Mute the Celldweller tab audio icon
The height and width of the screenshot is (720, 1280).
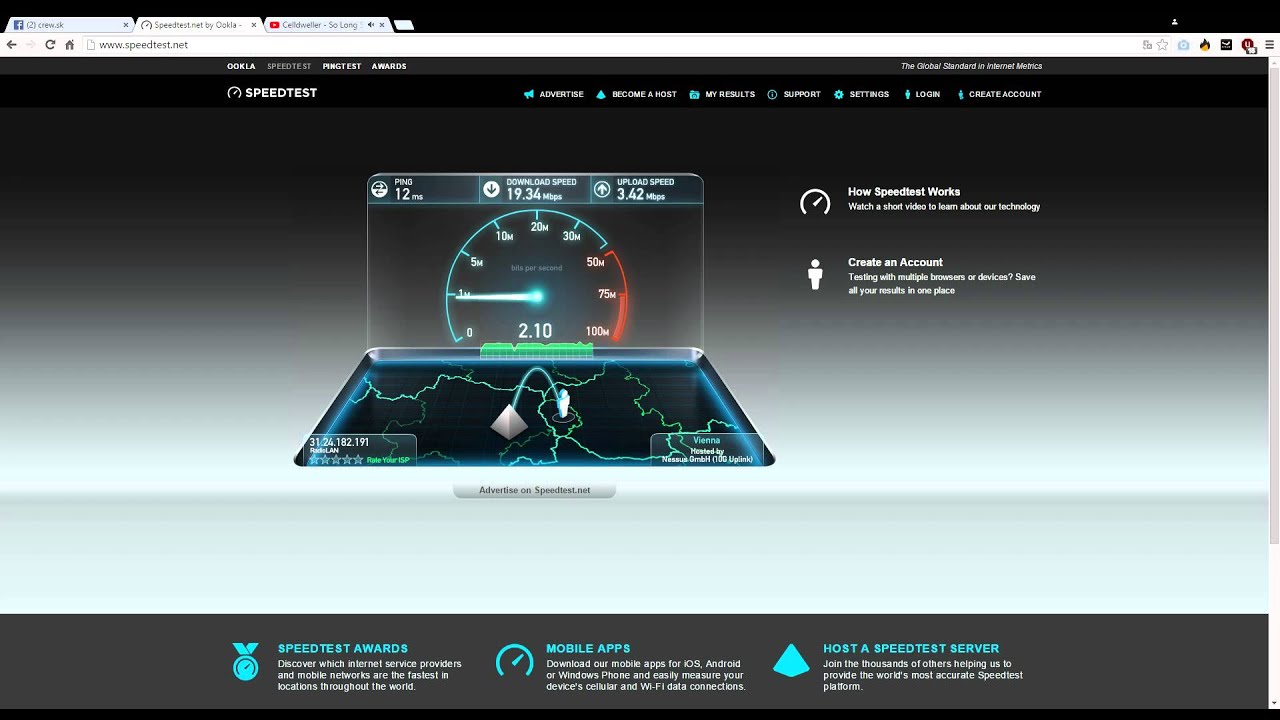point(371,25)
